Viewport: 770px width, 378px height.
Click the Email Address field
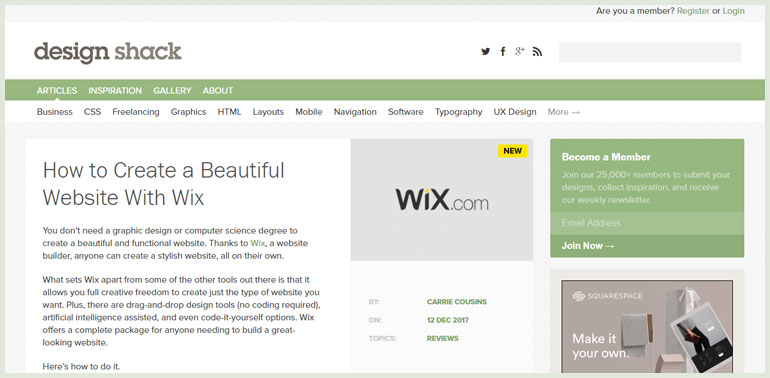(x=647, y=223)
